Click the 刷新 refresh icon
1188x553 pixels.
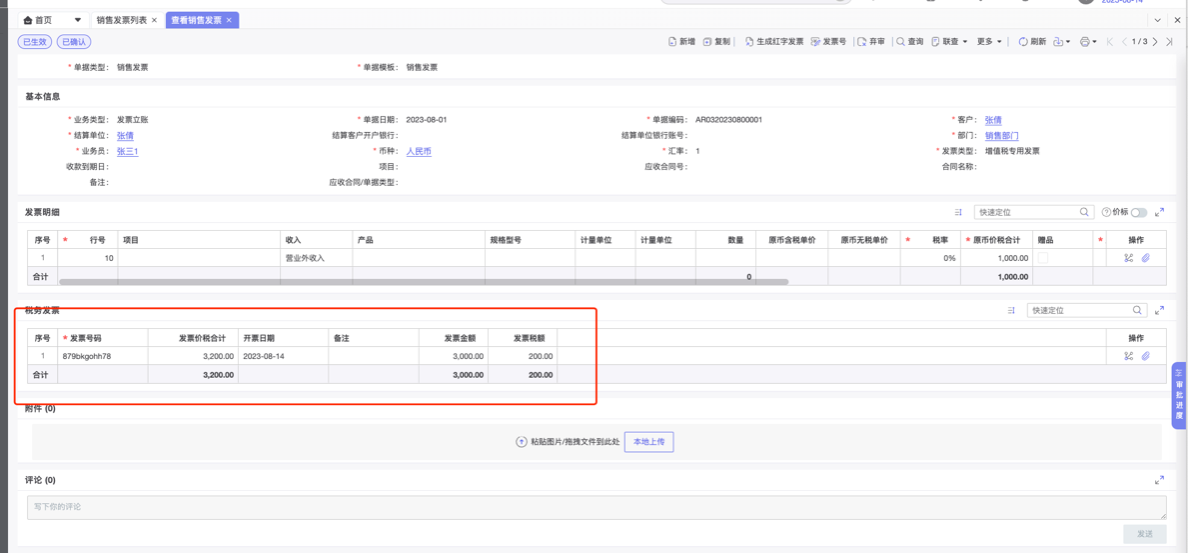[1031, 42]
